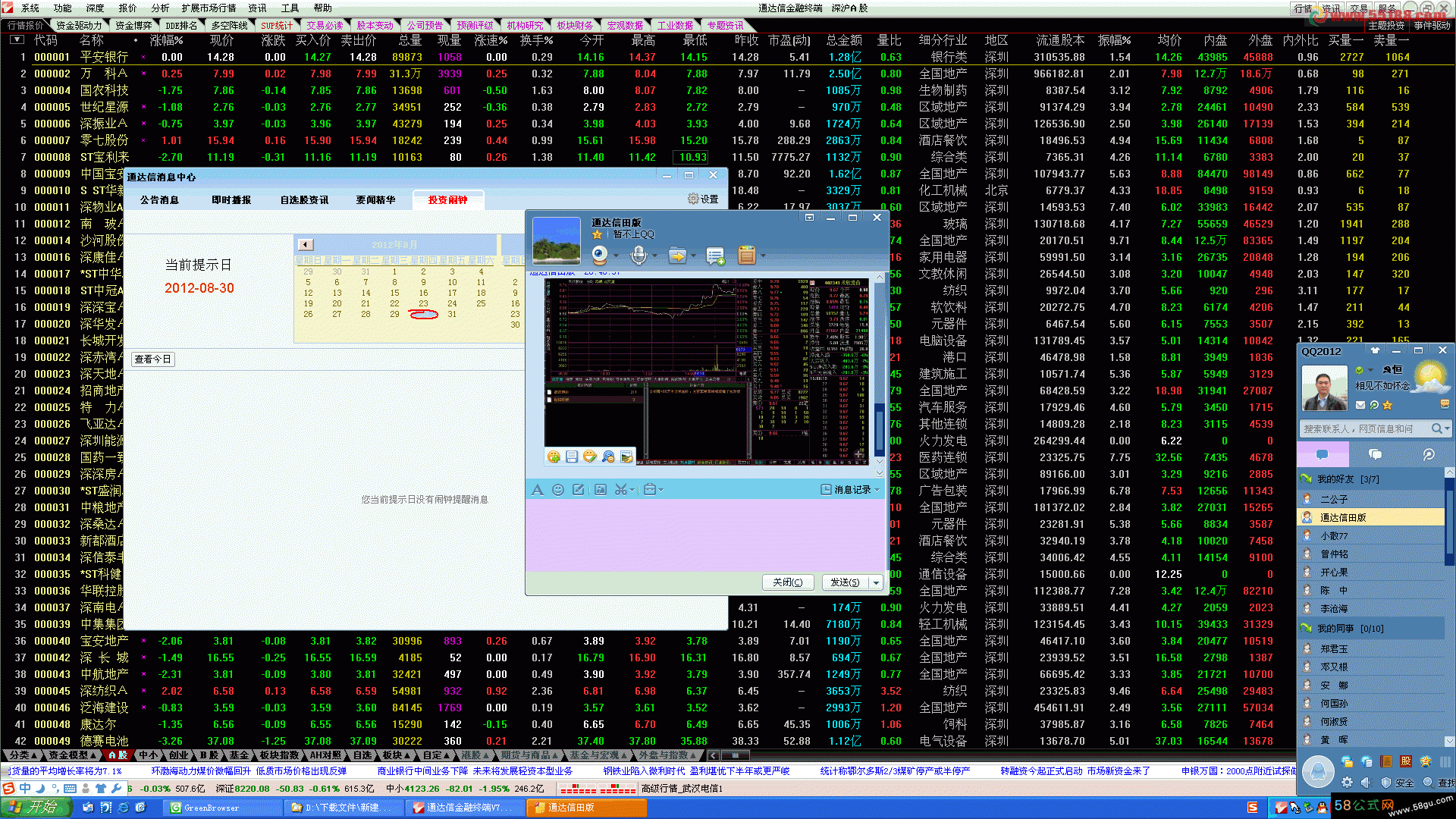
Task: Collapse 我的好友 friends group
Action: 1306,479
